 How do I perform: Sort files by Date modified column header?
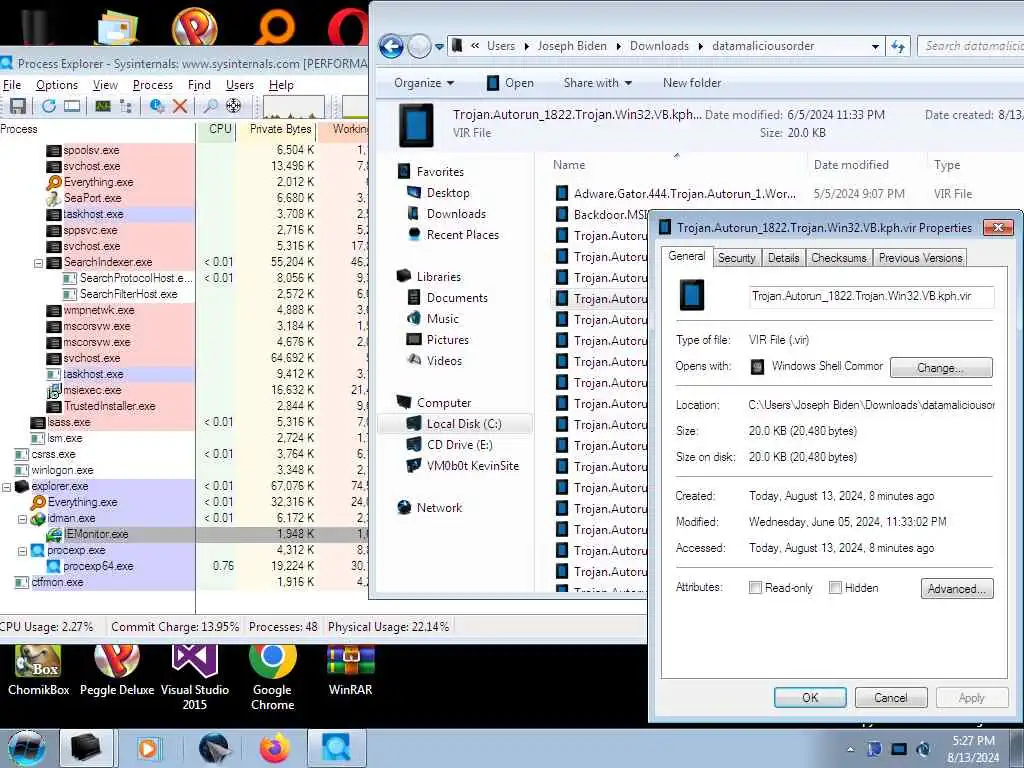click(850, 165)
